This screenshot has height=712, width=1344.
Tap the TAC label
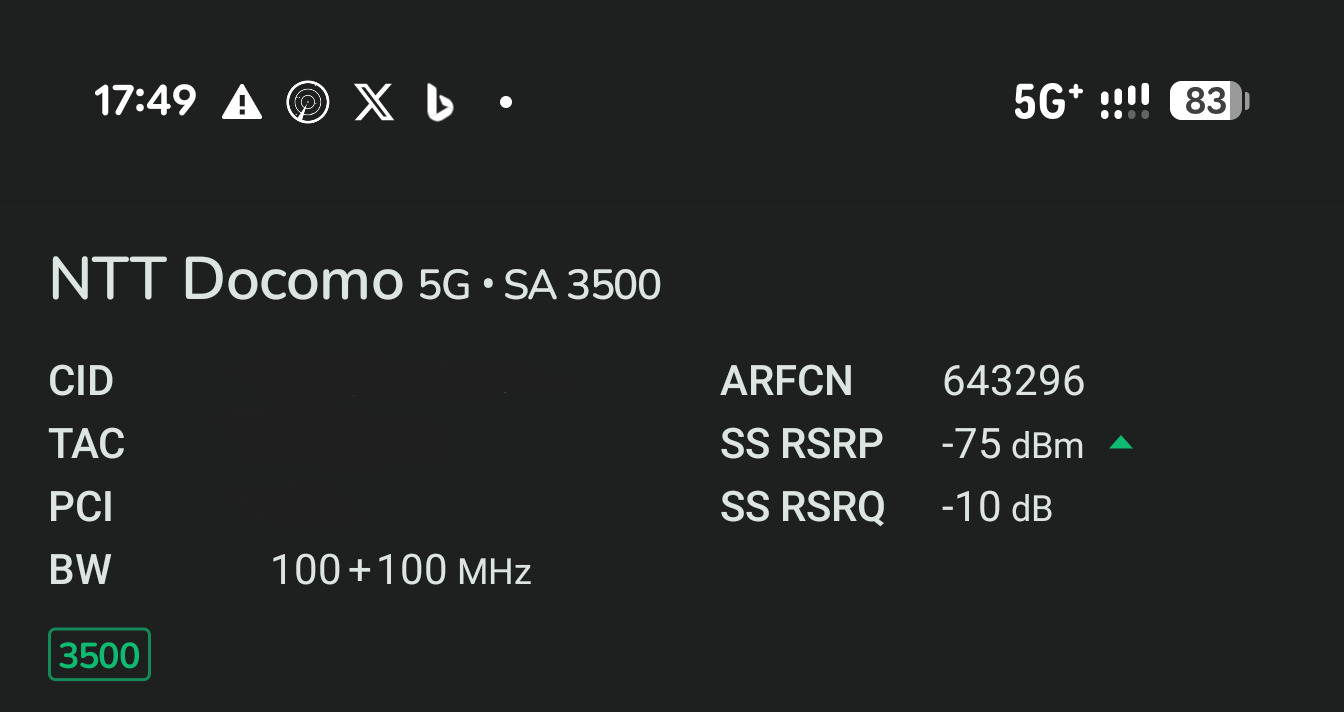(87, 444)
